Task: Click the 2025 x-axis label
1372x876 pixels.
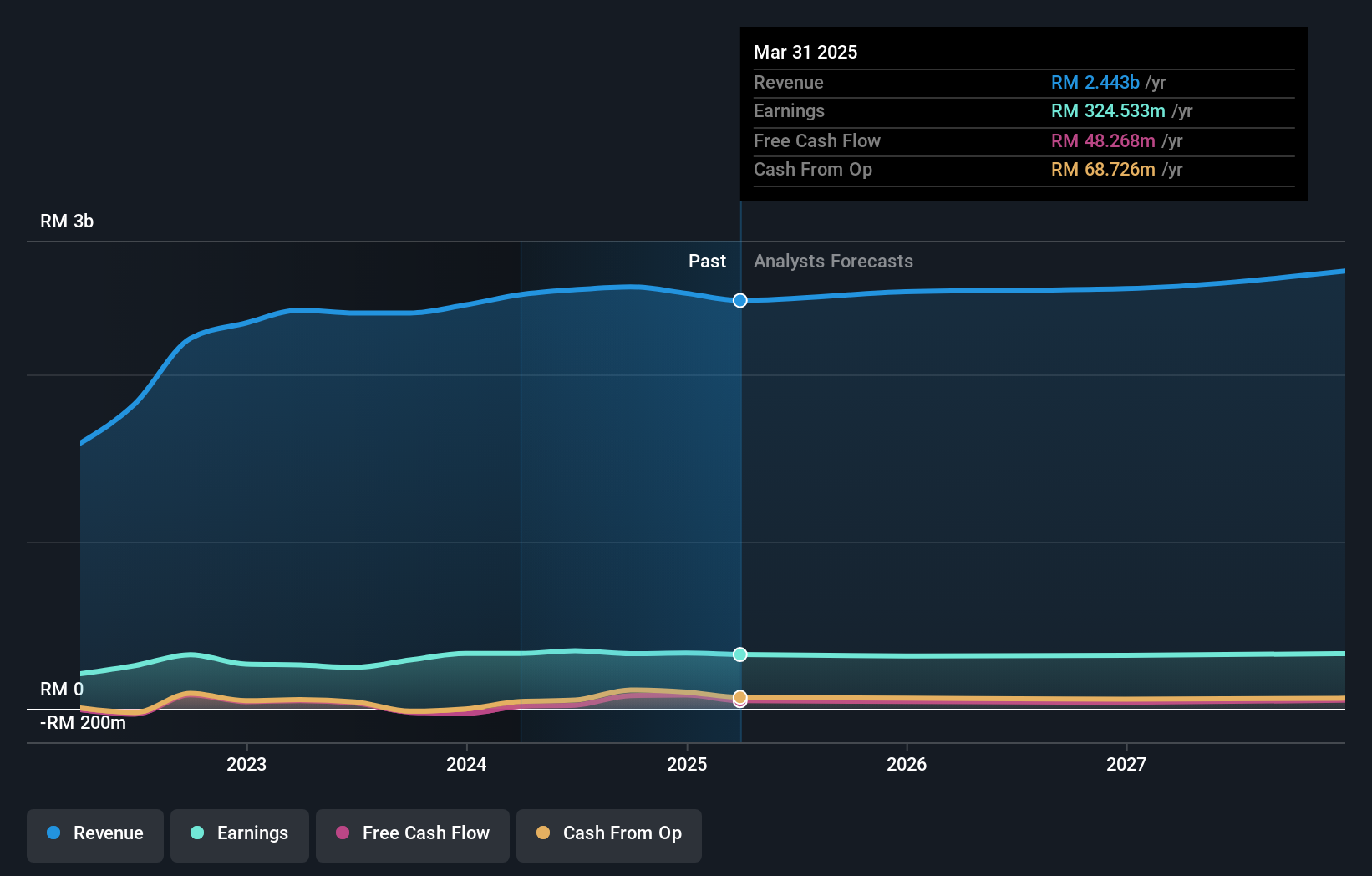Action: click(687, 764)
